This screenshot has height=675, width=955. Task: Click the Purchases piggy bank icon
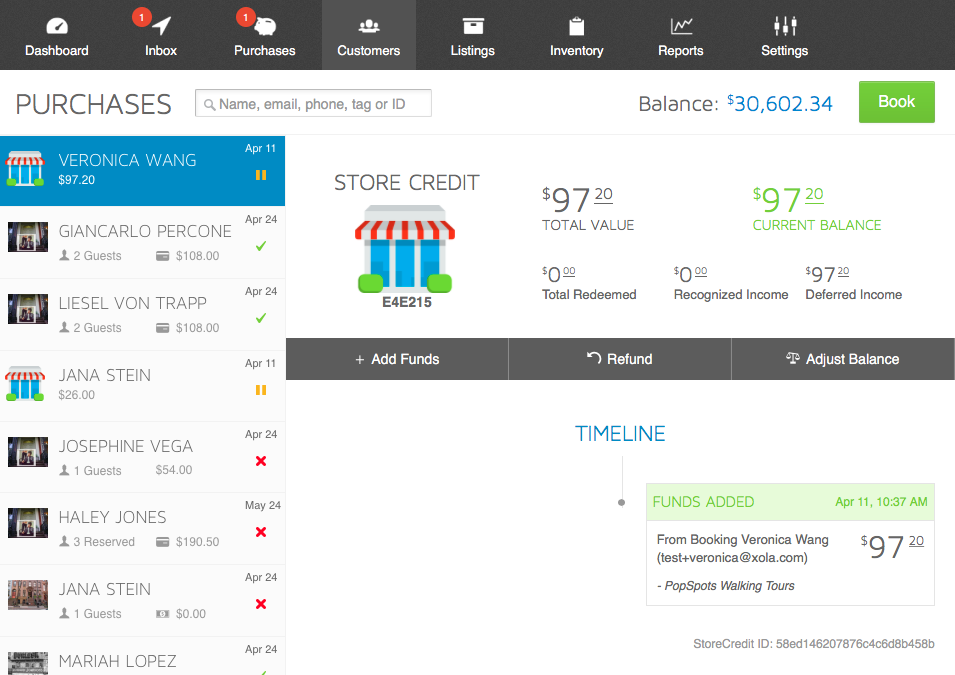click(266, 26)
